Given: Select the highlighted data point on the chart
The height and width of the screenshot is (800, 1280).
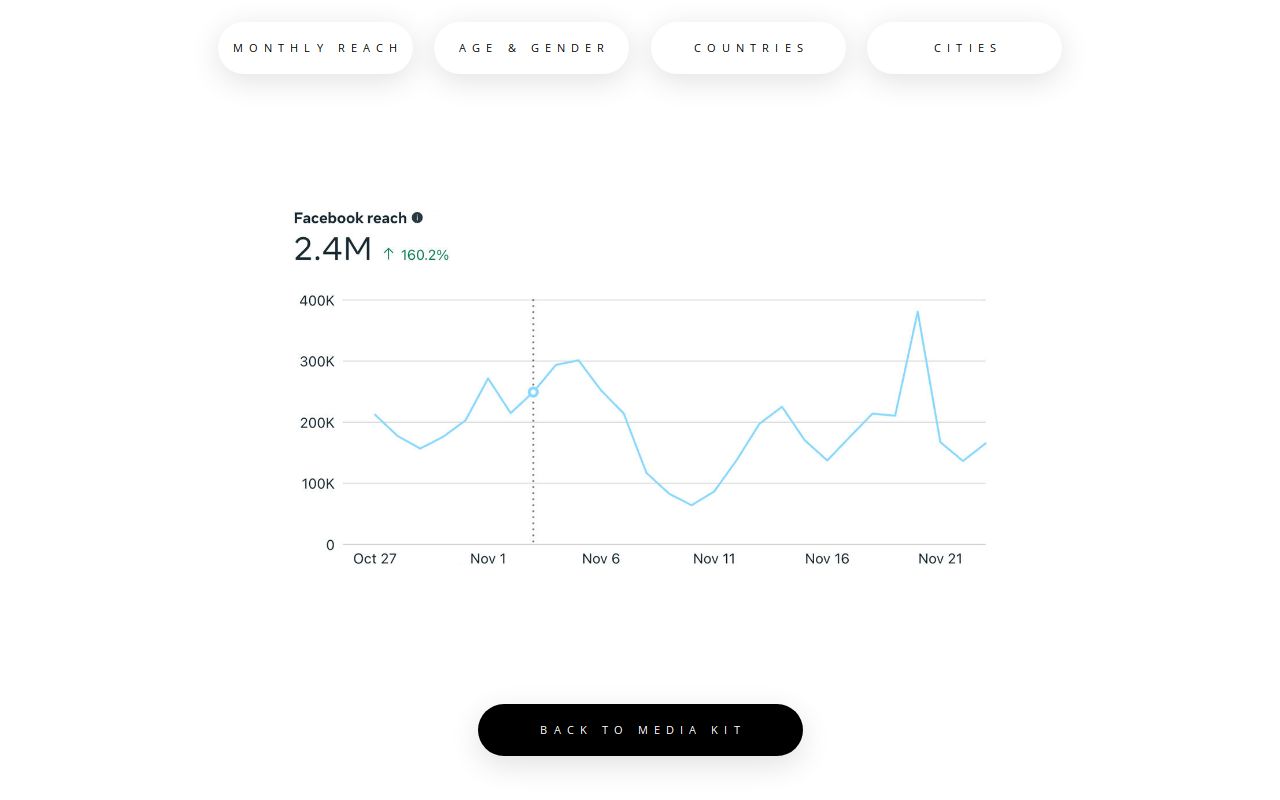Looking at the screenshot, I should pos(532,392).
